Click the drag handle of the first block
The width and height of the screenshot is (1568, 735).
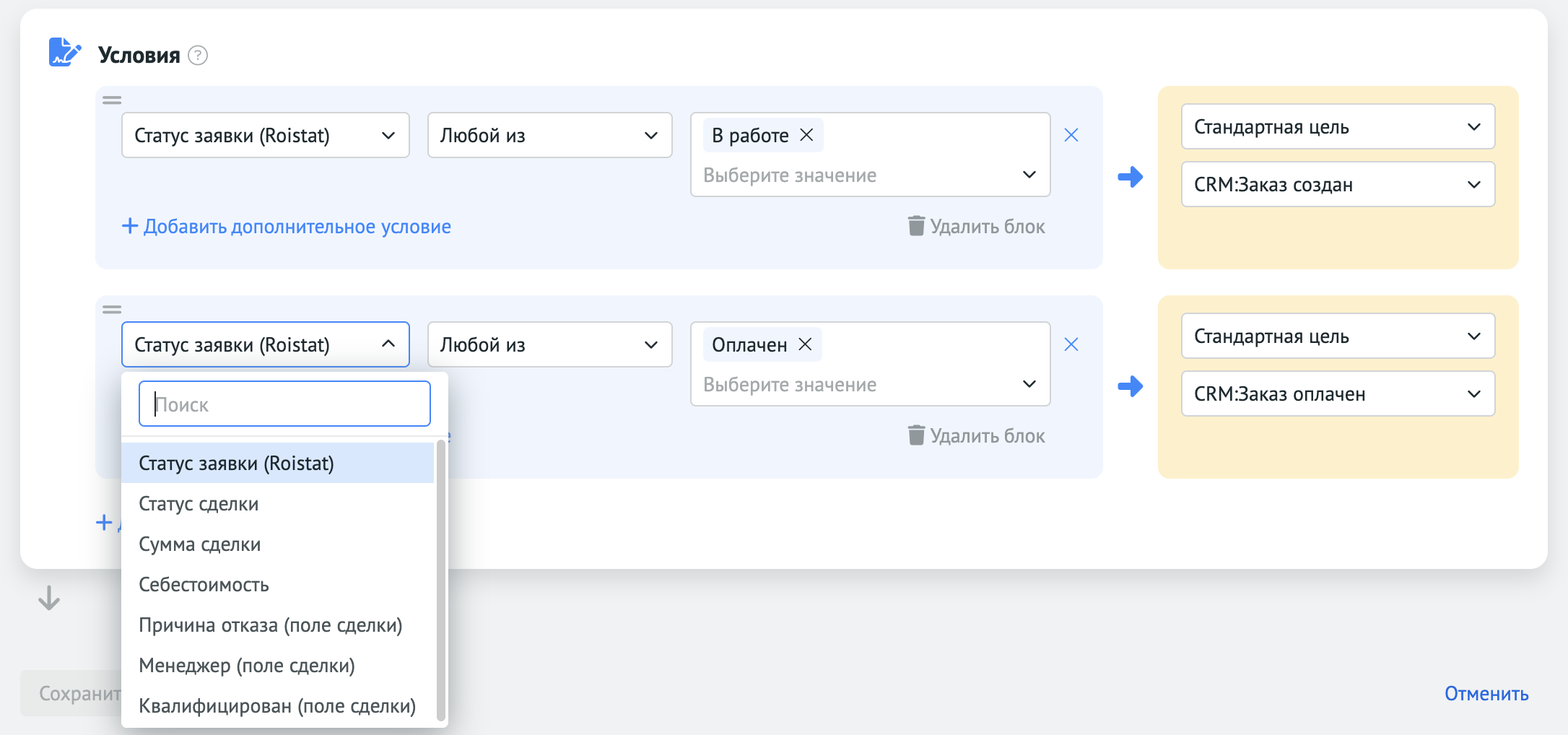point(112,100)
